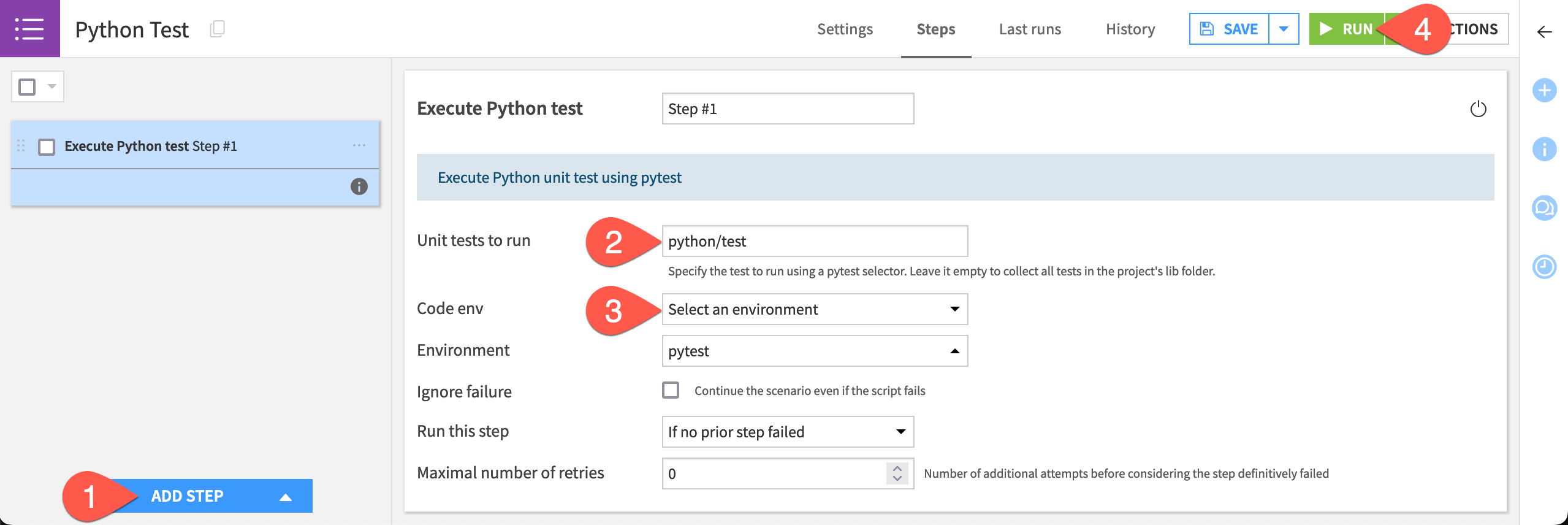
Task: Enable Ignore failure checkbox
Action: (x=671, y=390)
